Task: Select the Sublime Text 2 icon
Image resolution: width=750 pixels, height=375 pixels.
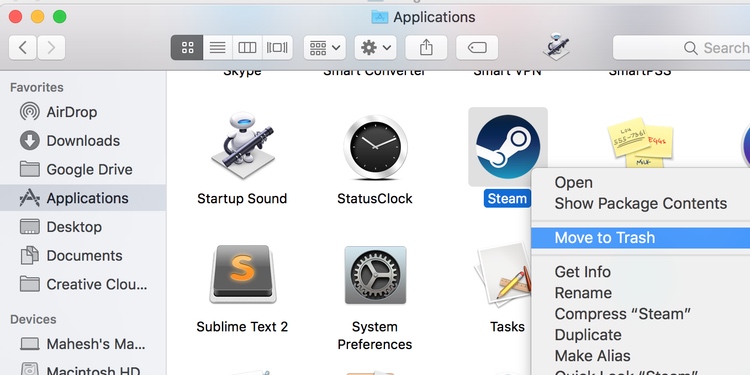Action: coord(243,274)
